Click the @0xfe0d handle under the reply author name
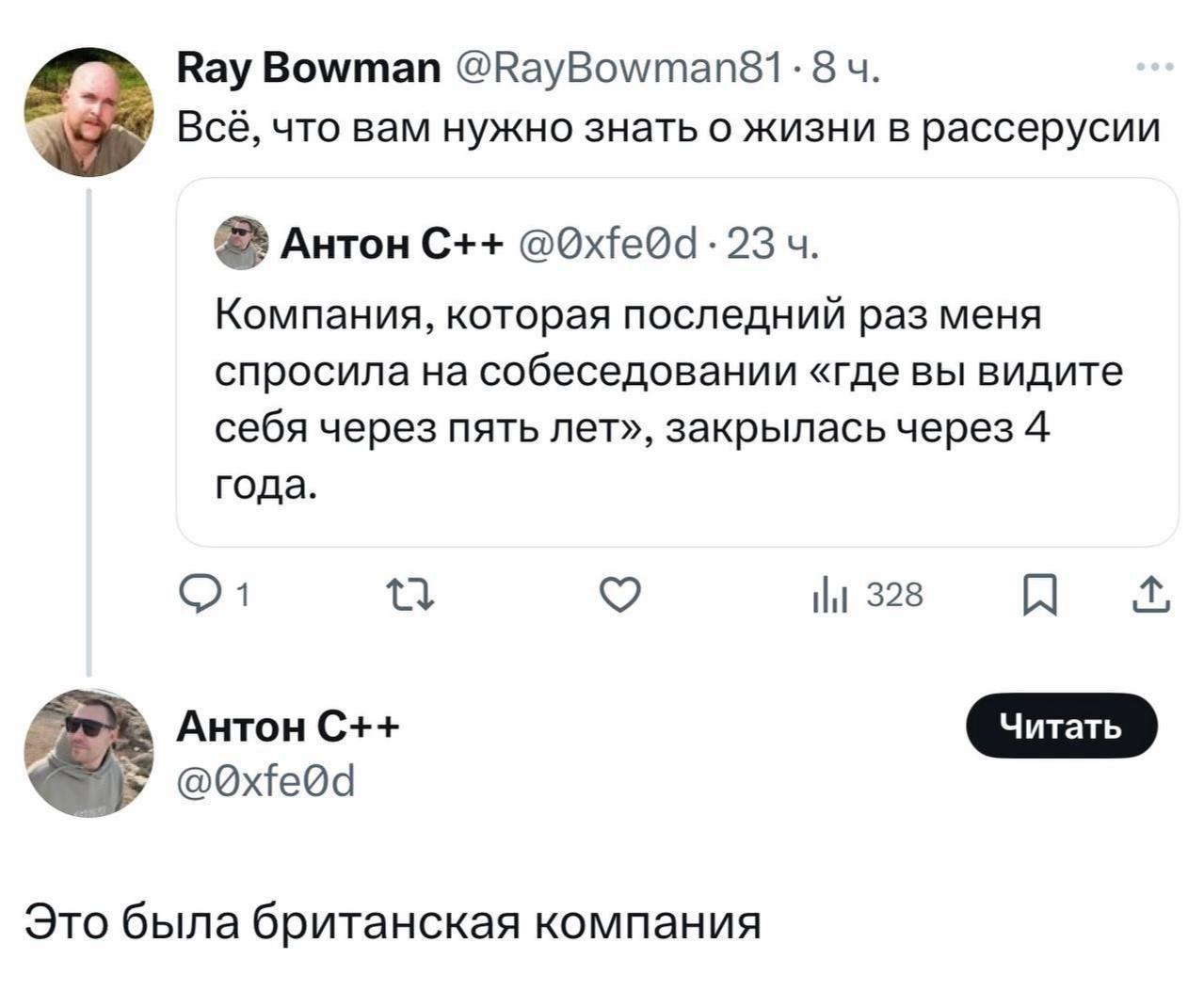This screenshot has height=991, width=1204. click(266, 780)
